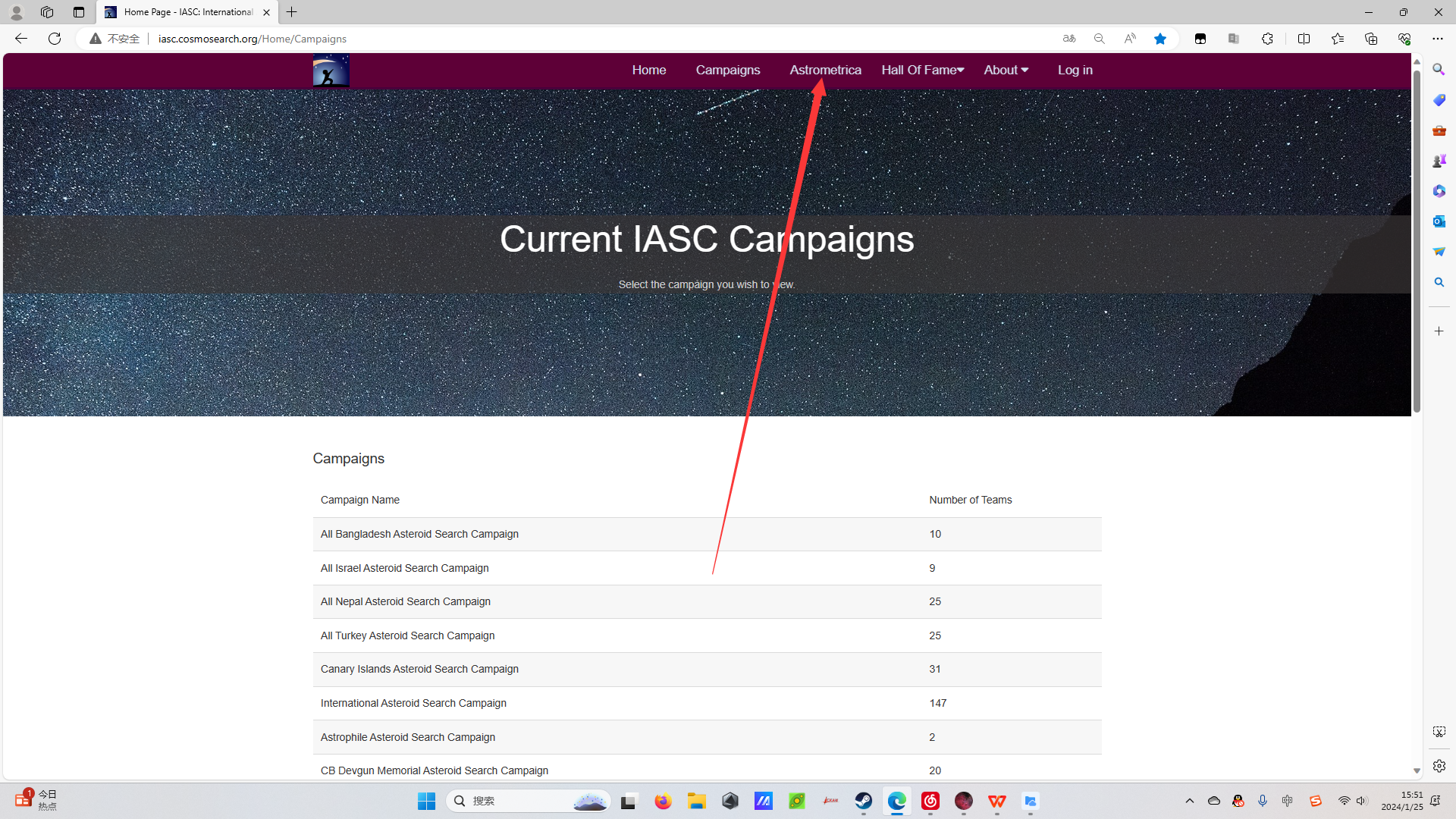Open All Israel Asteroid Search Campaign
Image resolution: width=1456 pixels, height=819 pixels.
(404, 568)
